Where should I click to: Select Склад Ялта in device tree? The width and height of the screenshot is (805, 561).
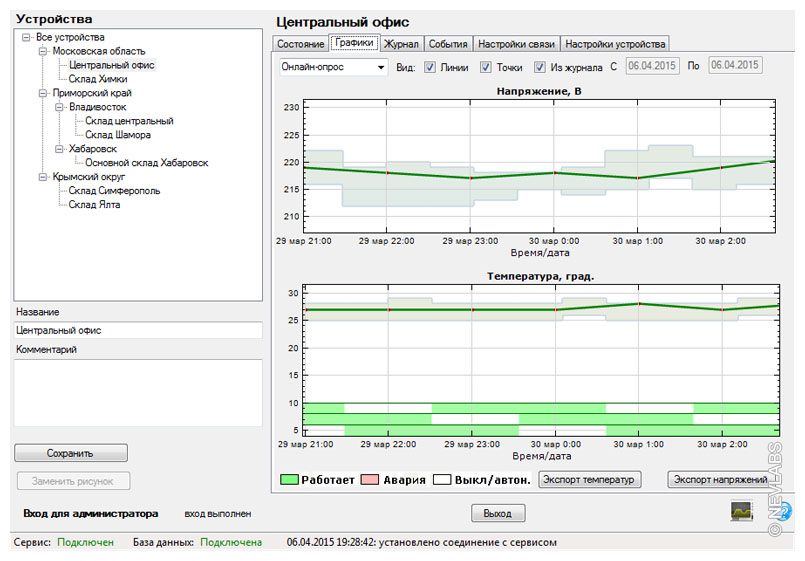(94, 205)
